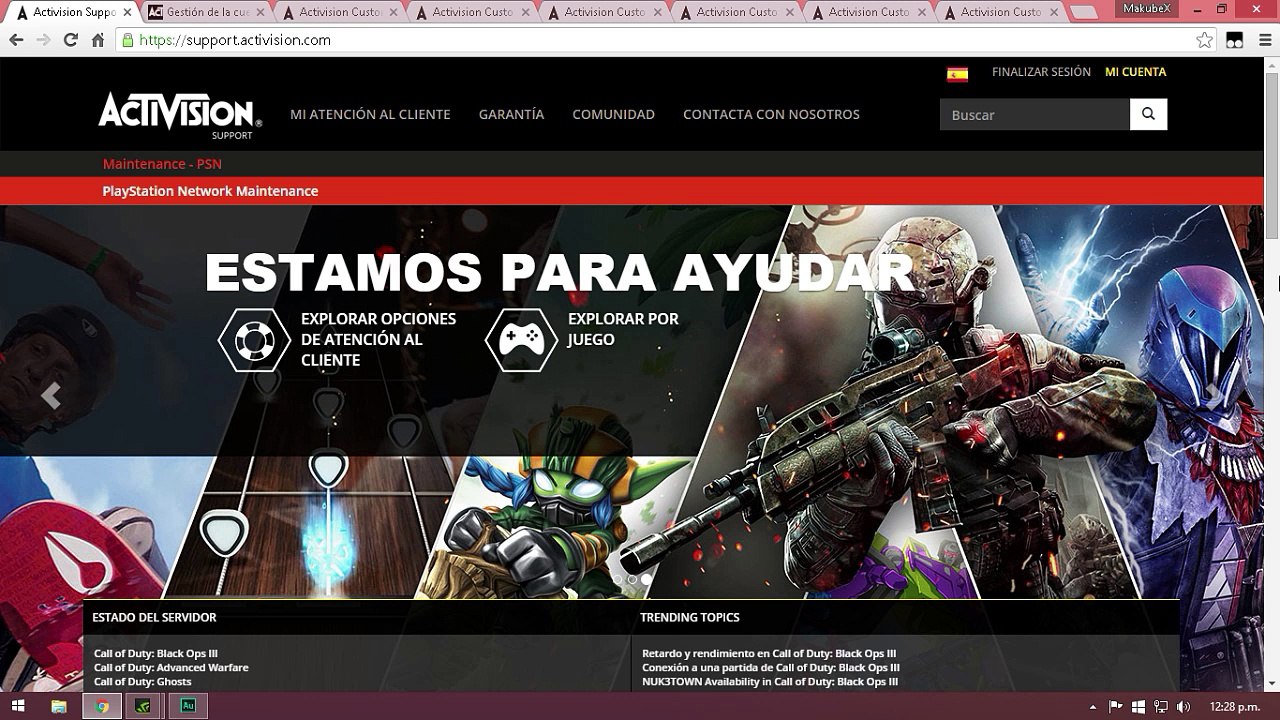Click the magnifier search button
Image resolution: width=1280 pixels, height=720 pixels.
[1148, 114]
